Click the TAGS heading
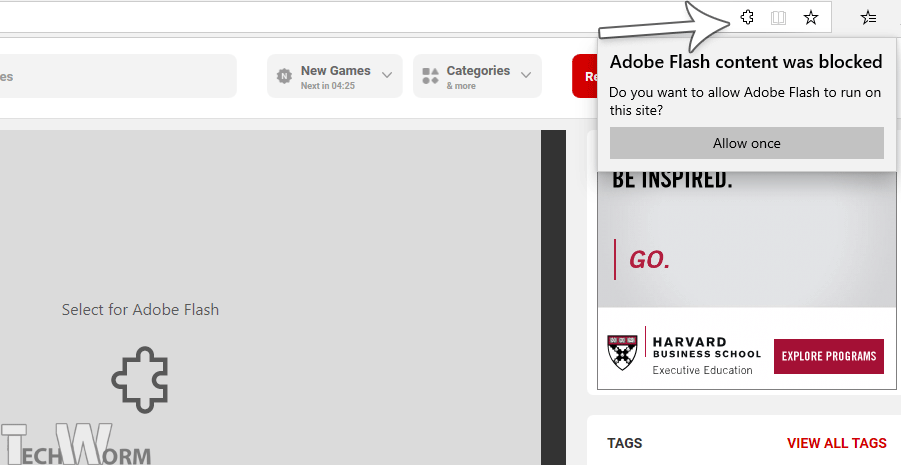The image size is (901, 465). click(x=625, y=443)
